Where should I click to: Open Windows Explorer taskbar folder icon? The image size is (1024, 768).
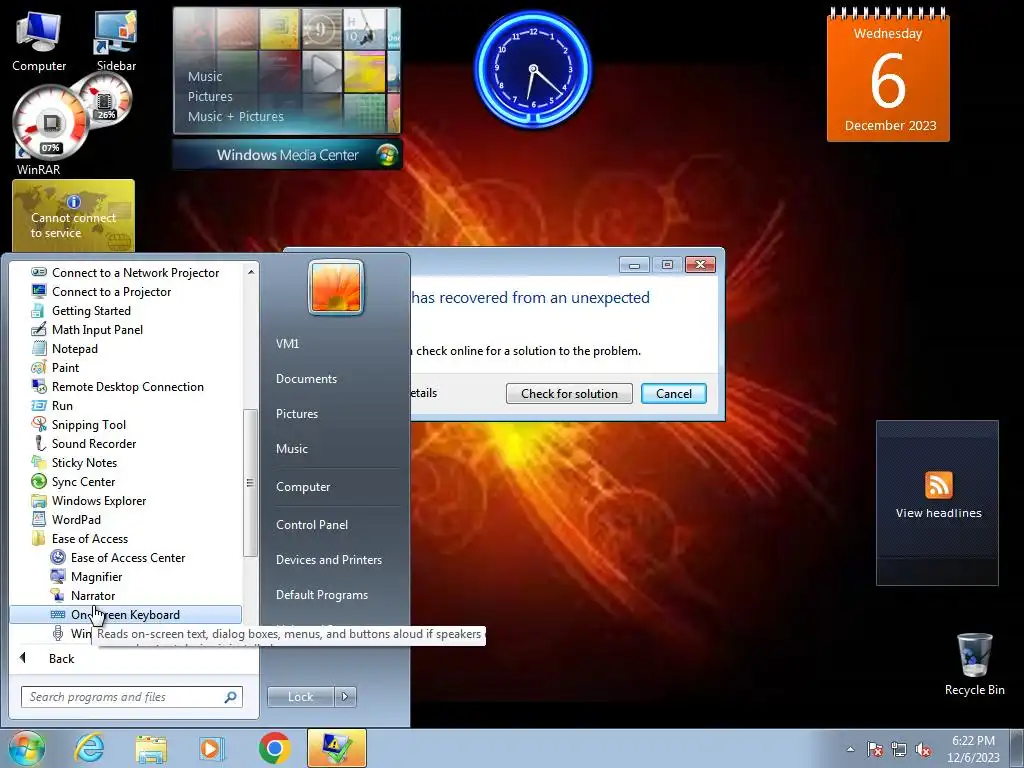point(151,748)
